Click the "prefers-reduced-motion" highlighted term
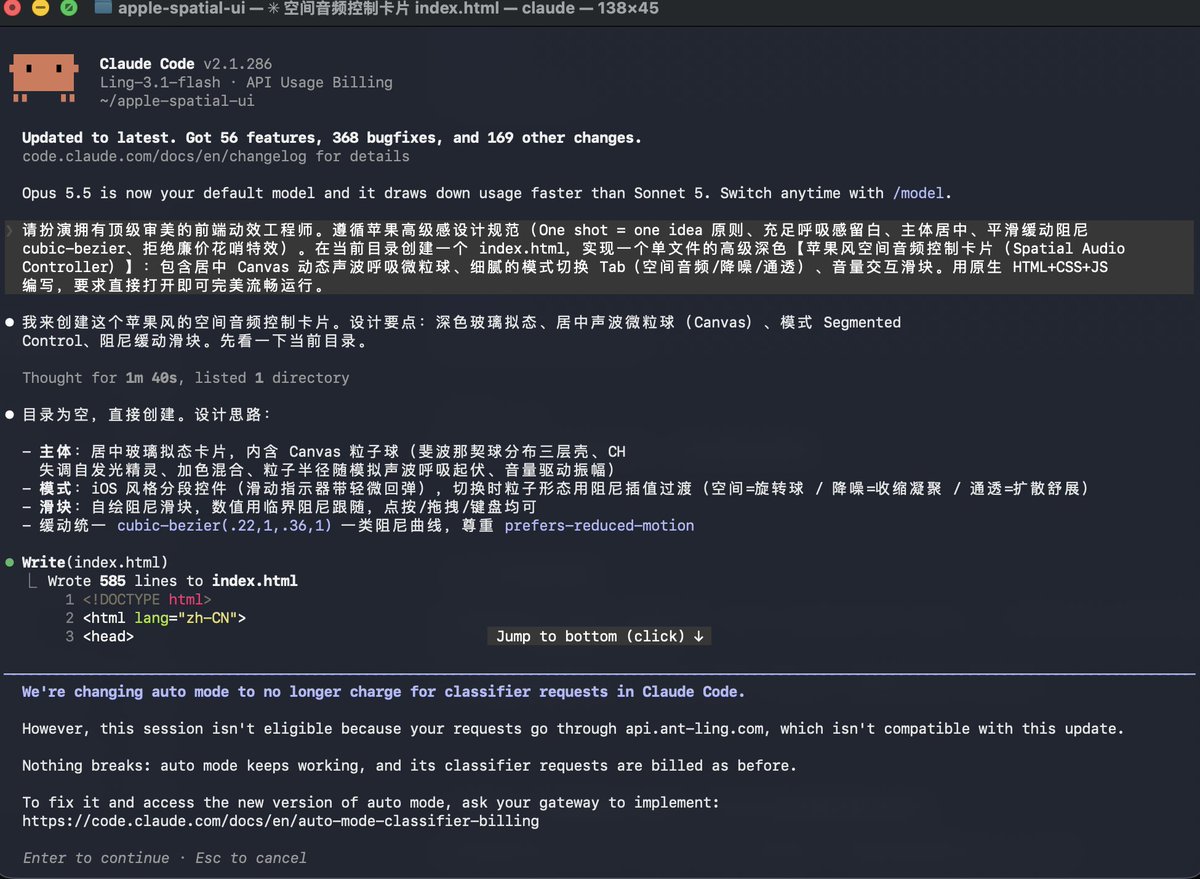Screen dimensions: 1200x879 tap(599, 525)
